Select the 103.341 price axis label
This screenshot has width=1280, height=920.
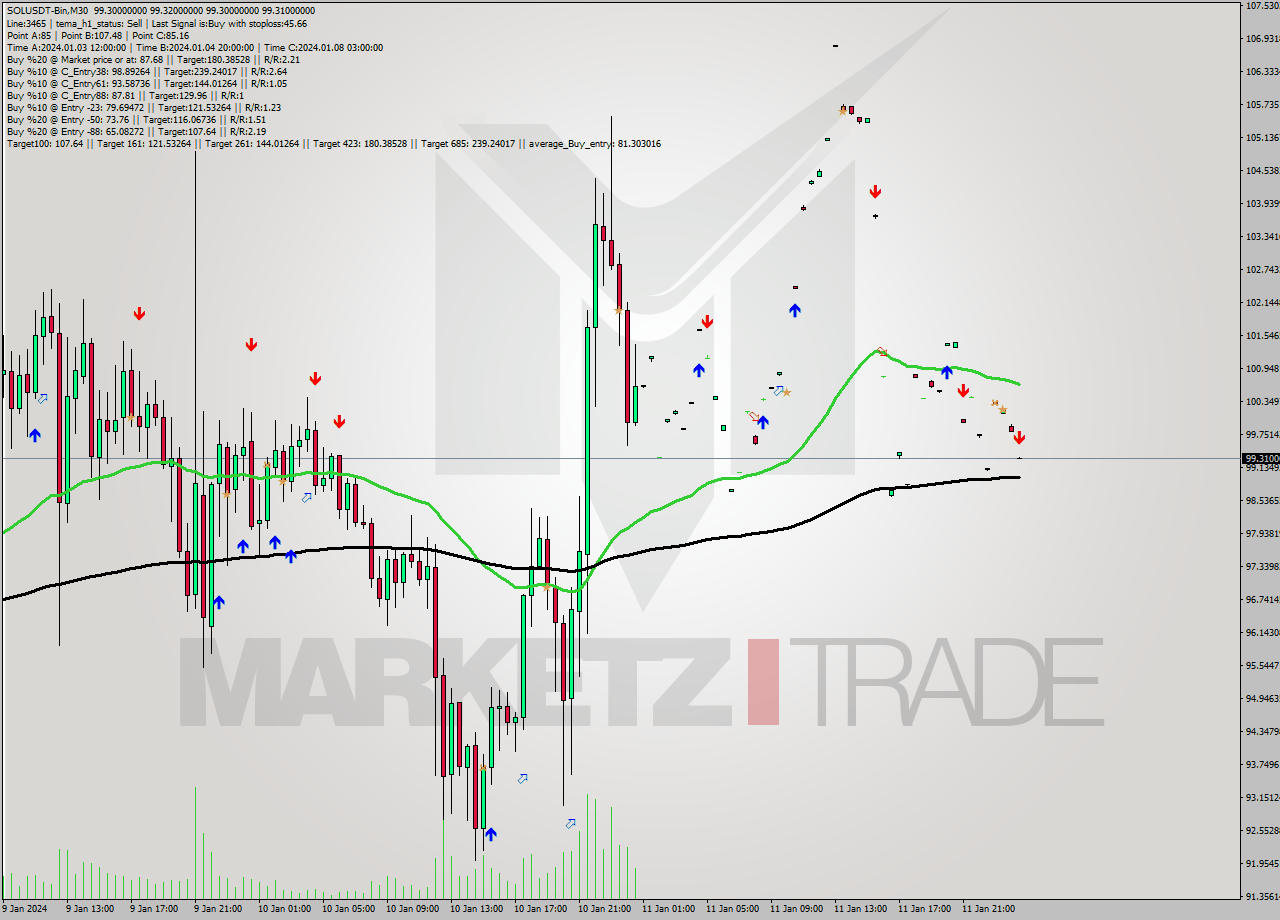1262,236
